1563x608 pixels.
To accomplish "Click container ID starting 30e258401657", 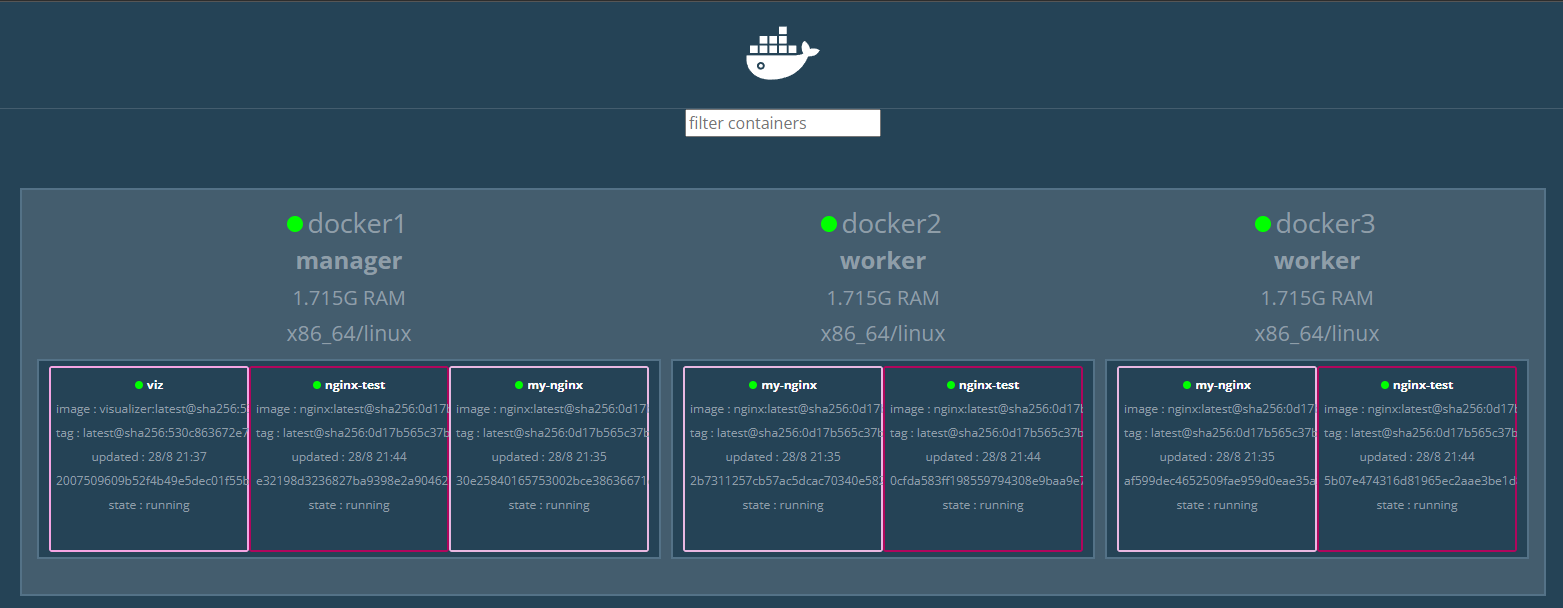I will (551, 481).
